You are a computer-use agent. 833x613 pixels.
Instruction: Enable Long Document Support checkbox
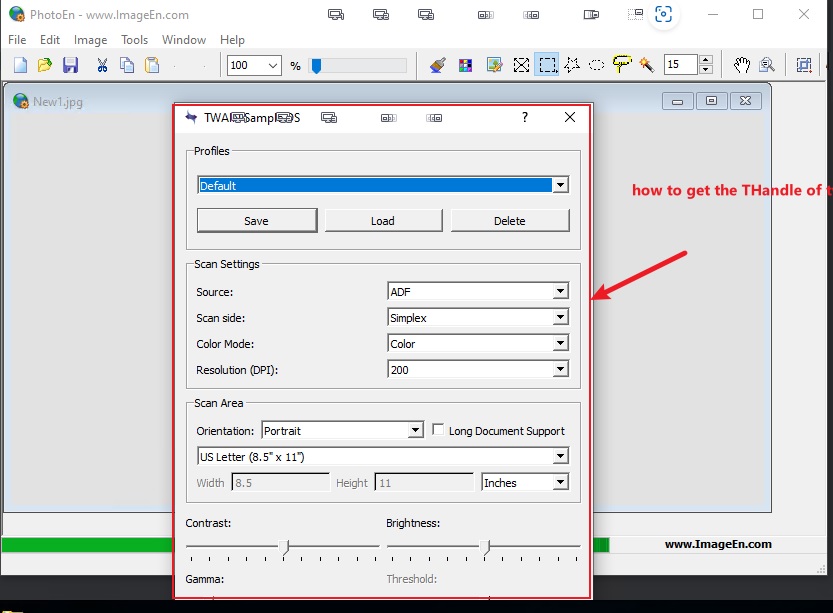(x=438, y=430)
